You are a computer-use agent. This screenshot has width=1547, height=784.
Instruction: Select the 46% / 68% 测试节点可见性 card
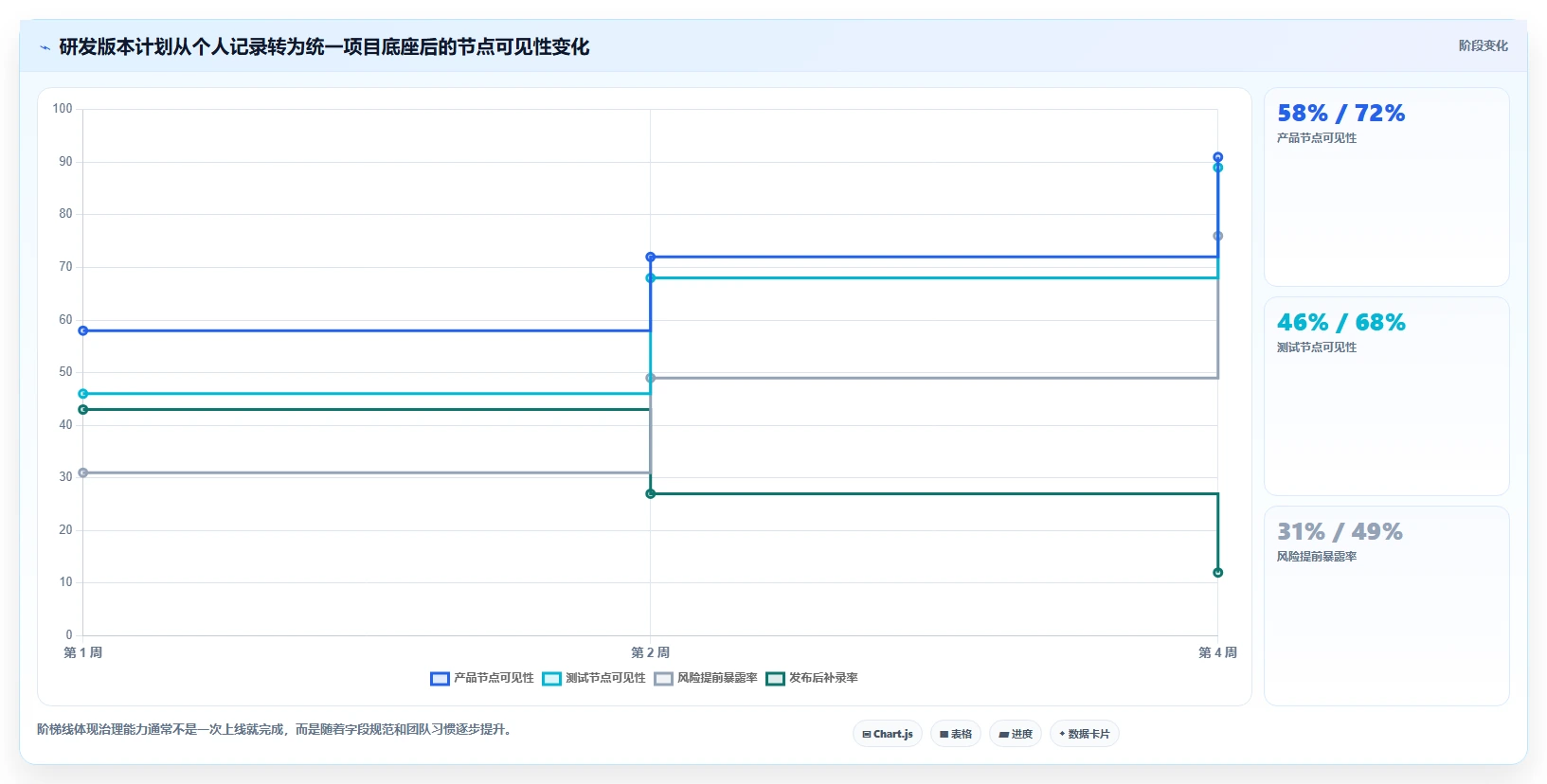point(1386,397)
